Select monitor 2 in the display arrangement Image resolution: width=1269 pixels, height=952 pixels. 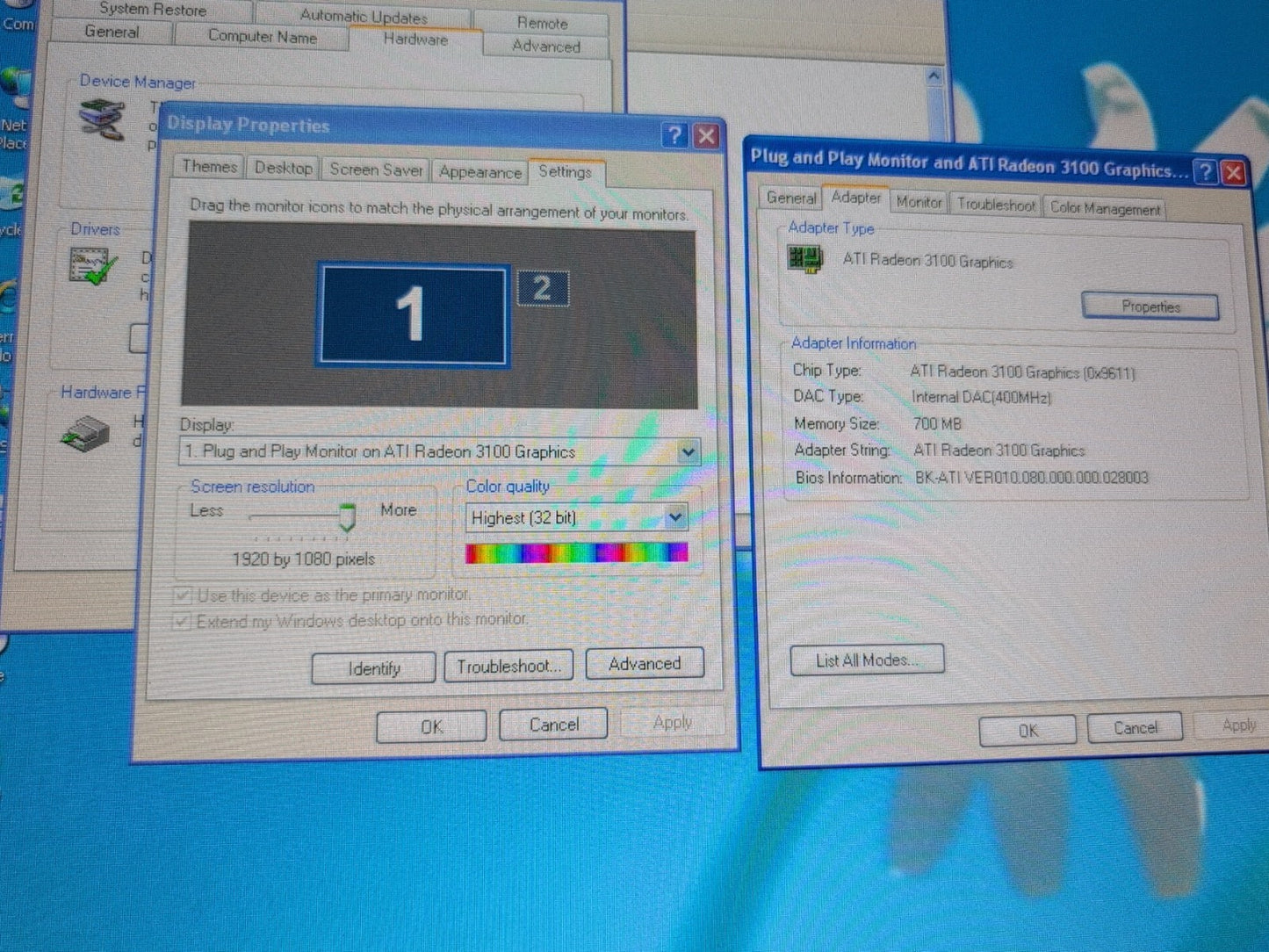click(543, 288)
